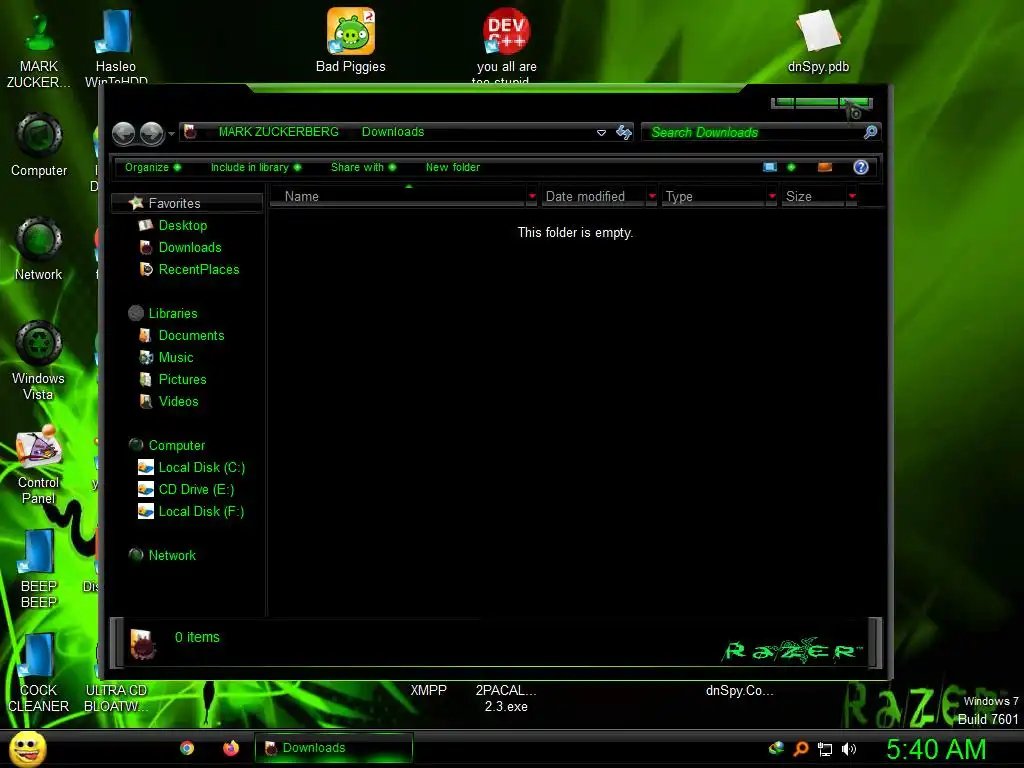Open the Type column filter dropdown
This screenshot has height=768, width=1024.
tap(773, 197)
